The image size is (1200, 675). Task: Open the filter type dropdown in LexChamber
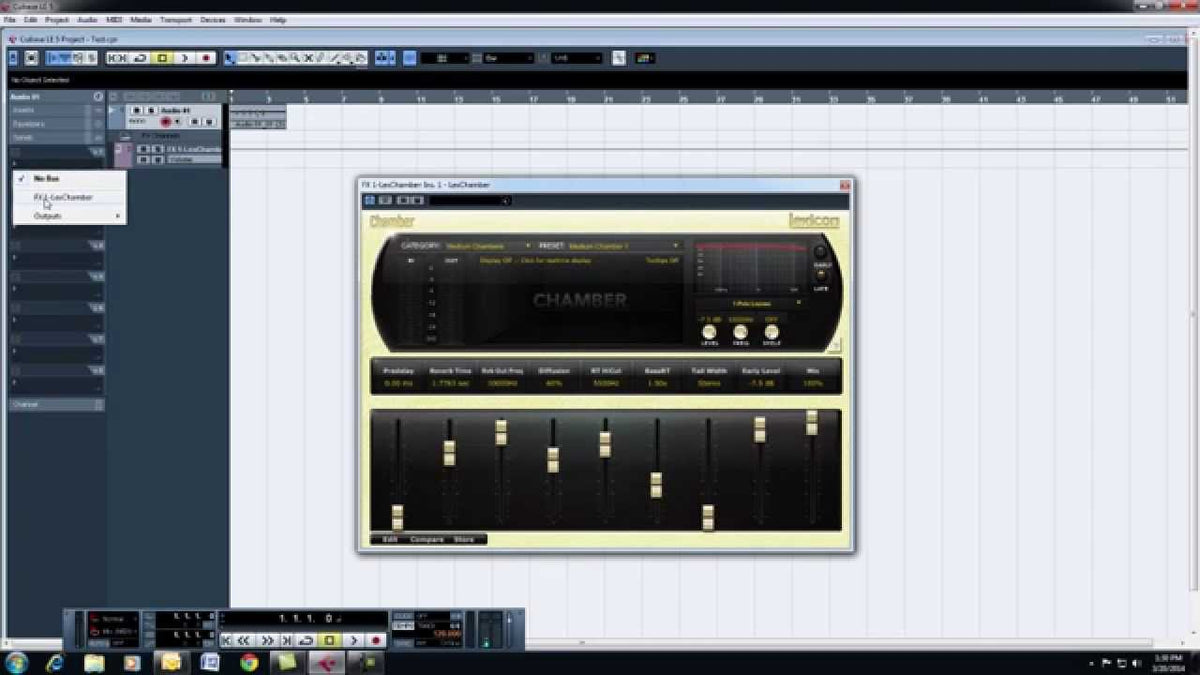[x=750, y=302]
